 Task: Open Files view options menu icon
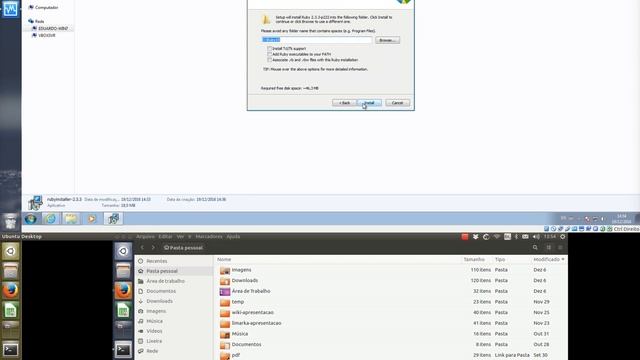click(560, 248)
